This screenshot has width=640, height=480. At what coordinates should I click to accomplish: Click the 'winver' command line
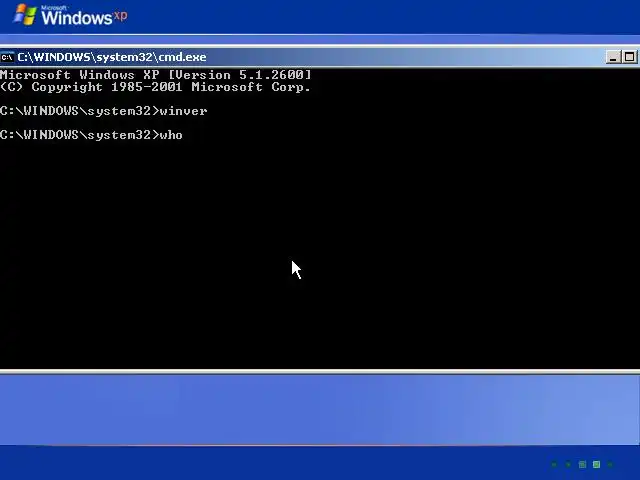click(104, 111)
